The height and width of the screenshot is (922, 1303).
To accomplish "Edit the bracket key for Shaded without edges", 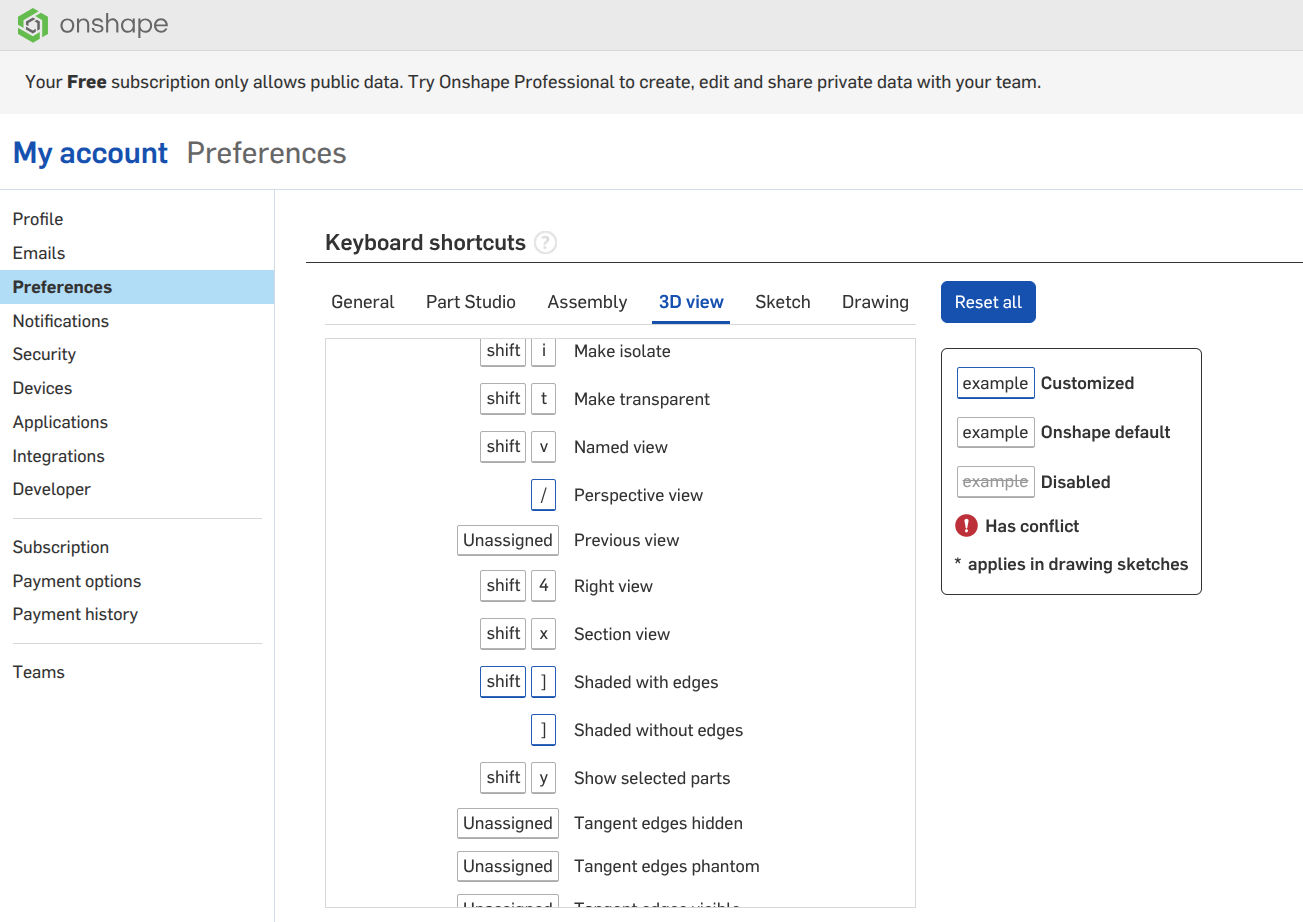I will tap(543, 730).
